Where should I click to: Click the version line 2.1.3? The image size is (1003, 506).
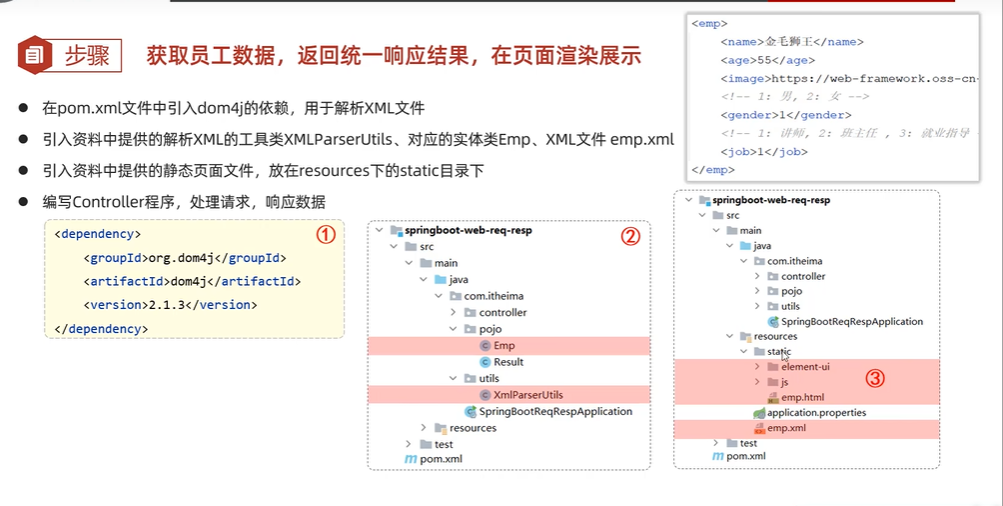click(x=170, y=305)
